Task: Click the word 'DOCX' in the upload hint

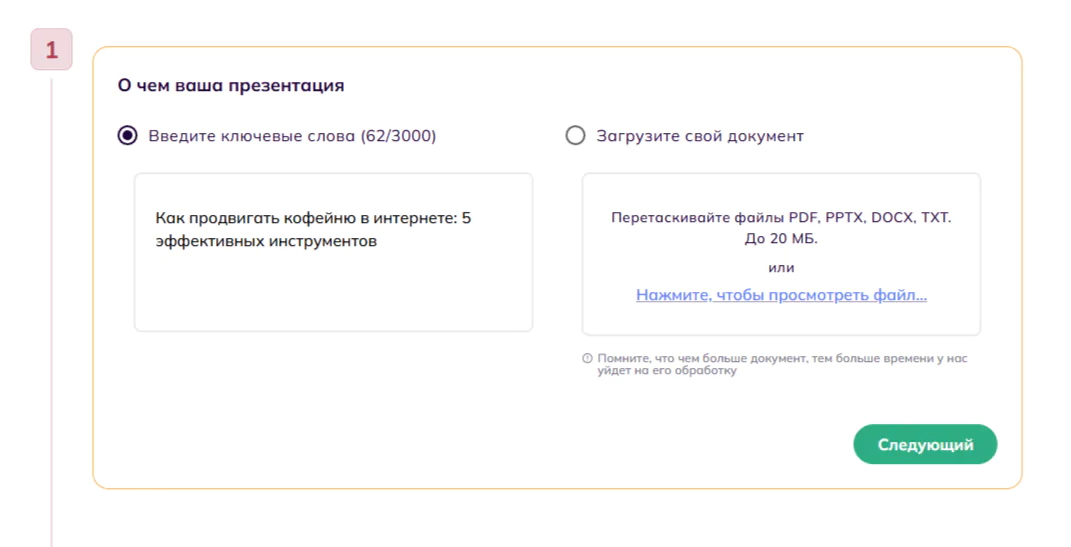Action: click(x=893, y=218)
